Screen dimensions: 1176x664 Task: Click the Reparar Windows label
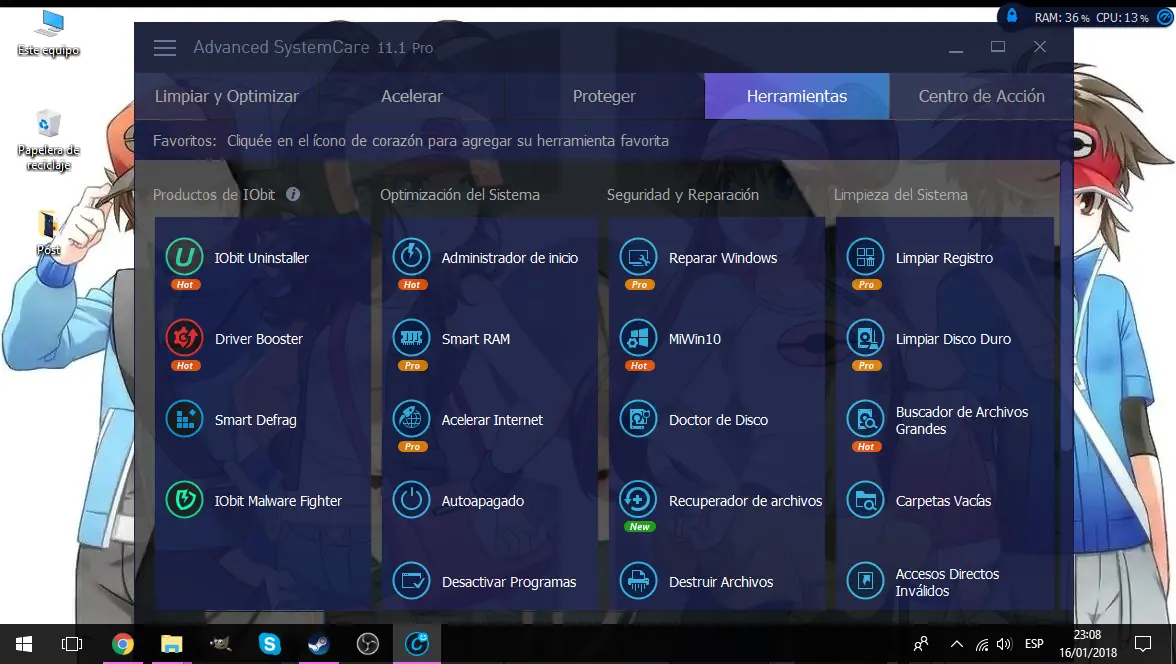click(x=723, y=258)
